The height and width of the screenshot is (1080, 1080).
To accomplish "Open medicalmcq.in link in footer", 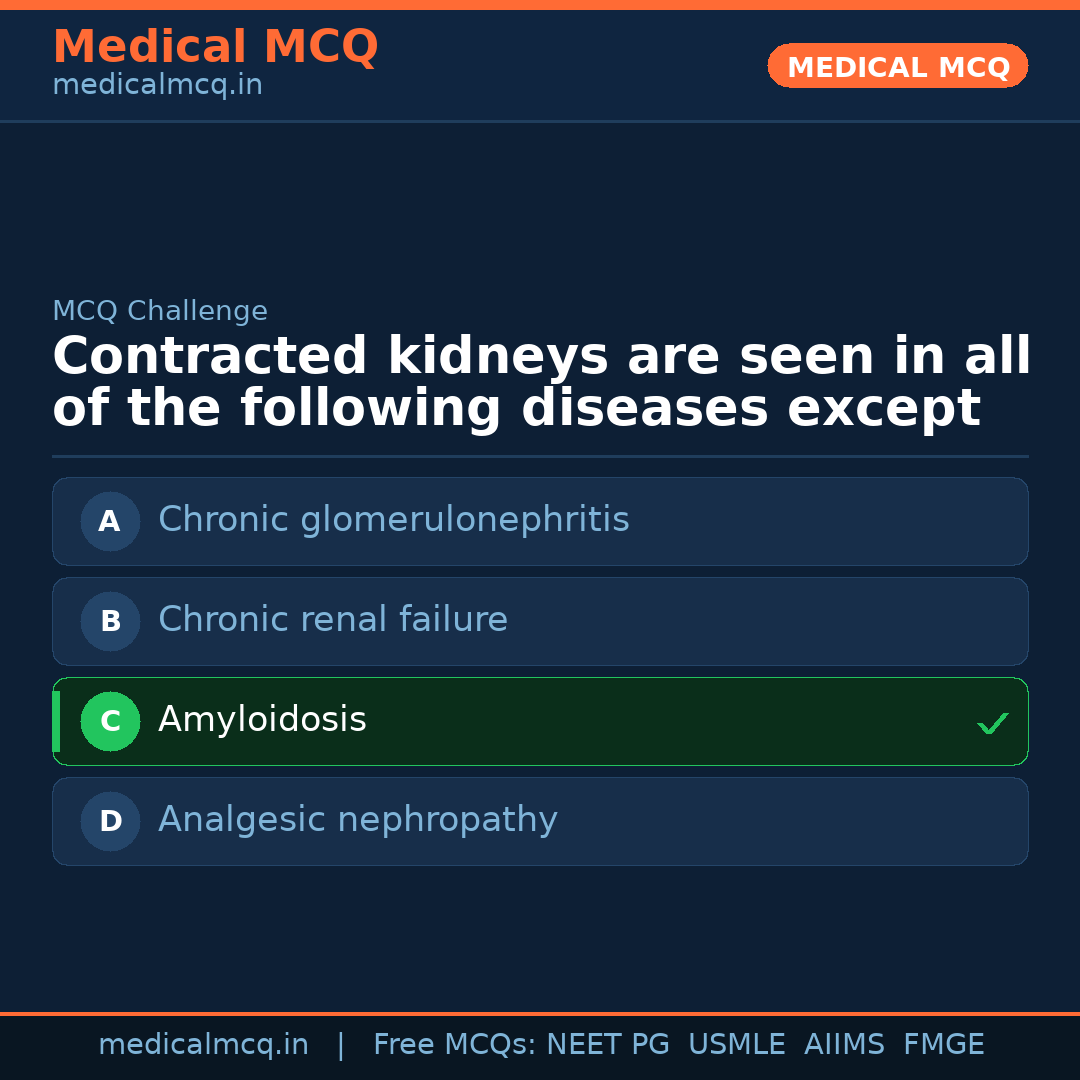I will pyautogui.click(x=203, y=1045).
